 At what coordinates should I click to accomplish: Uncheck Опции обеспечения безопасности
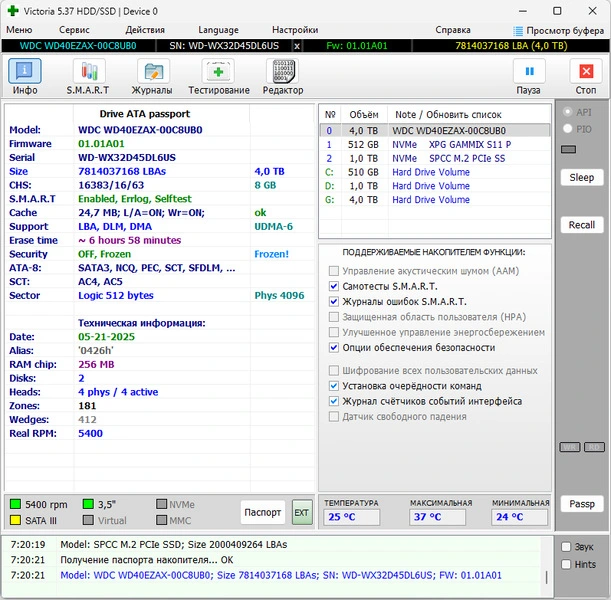[x=334, y=347]
